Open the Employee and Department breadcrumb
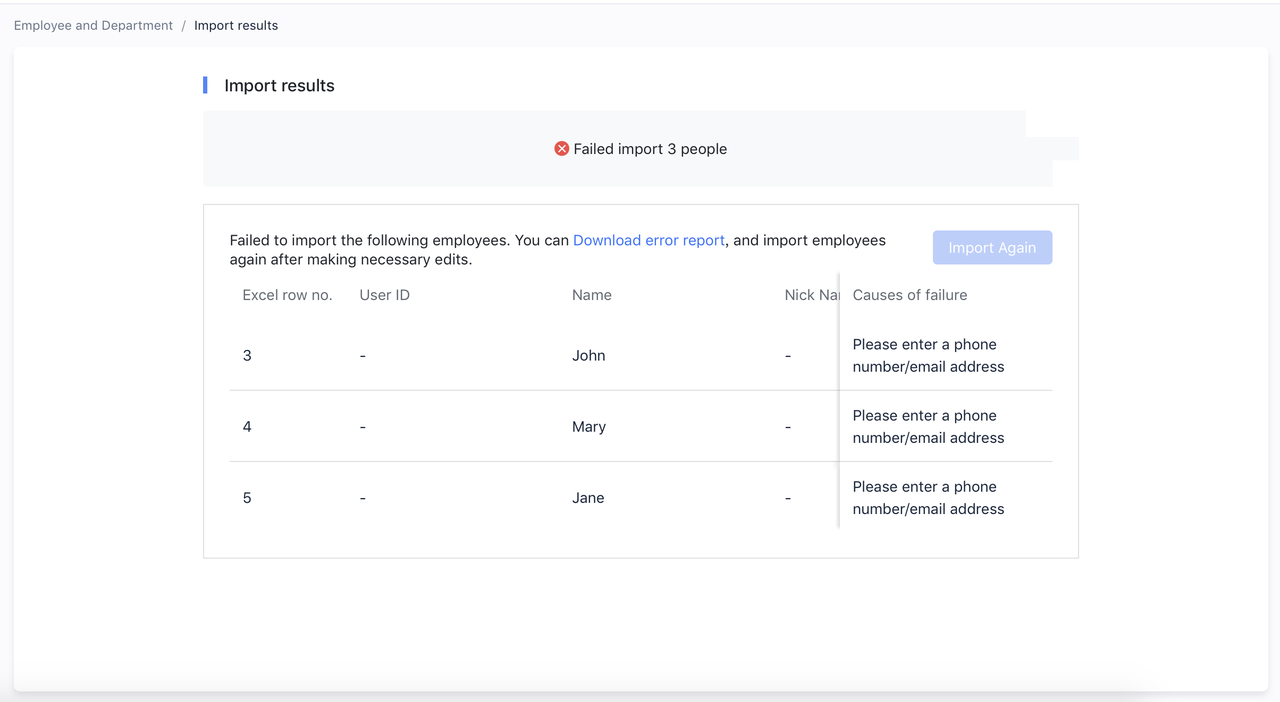 (x=93, y=26)
